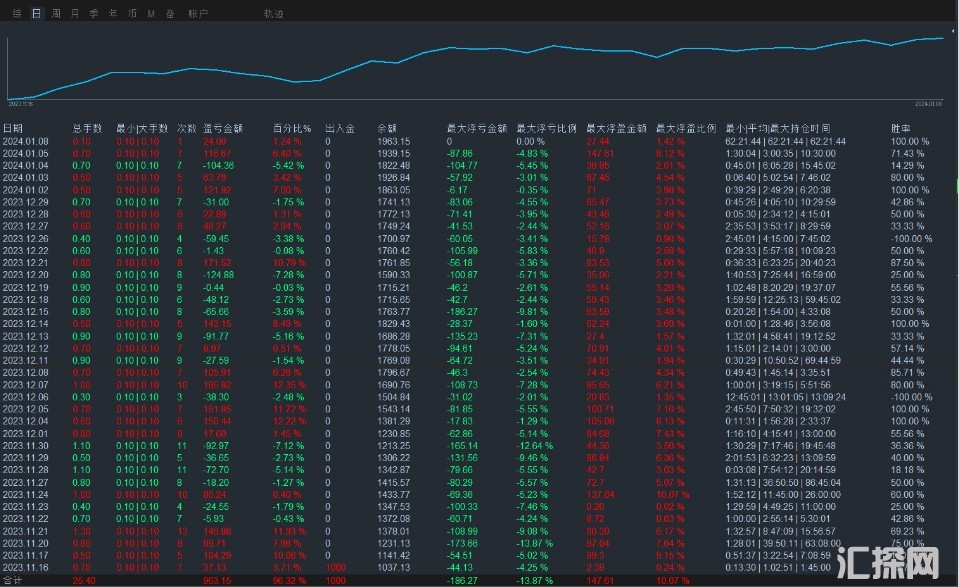
Task: Sort by 总手数 column header
Action: (x=87, y=128)
